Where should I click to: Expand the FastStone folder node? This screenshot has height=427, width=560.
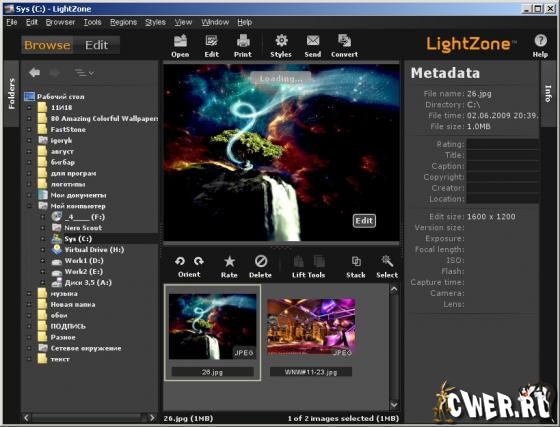(x=29, y=130)
